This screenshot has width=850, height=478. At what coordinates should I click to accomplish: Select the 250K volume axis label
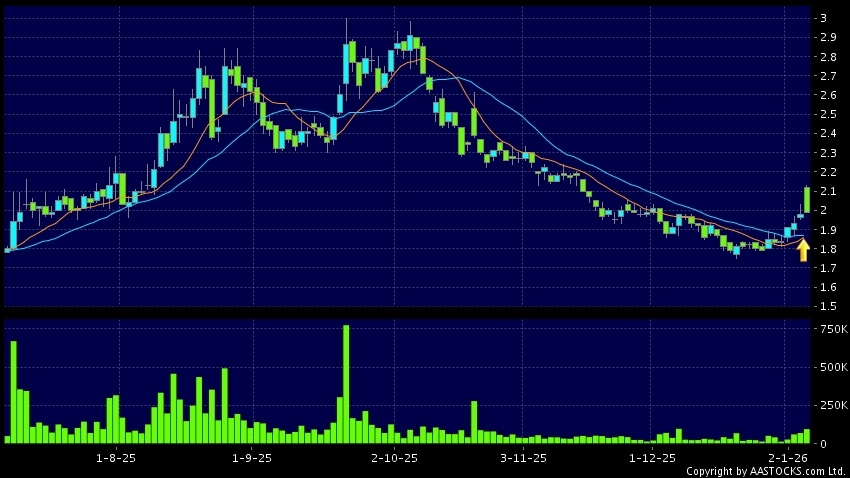coord(832,405)
